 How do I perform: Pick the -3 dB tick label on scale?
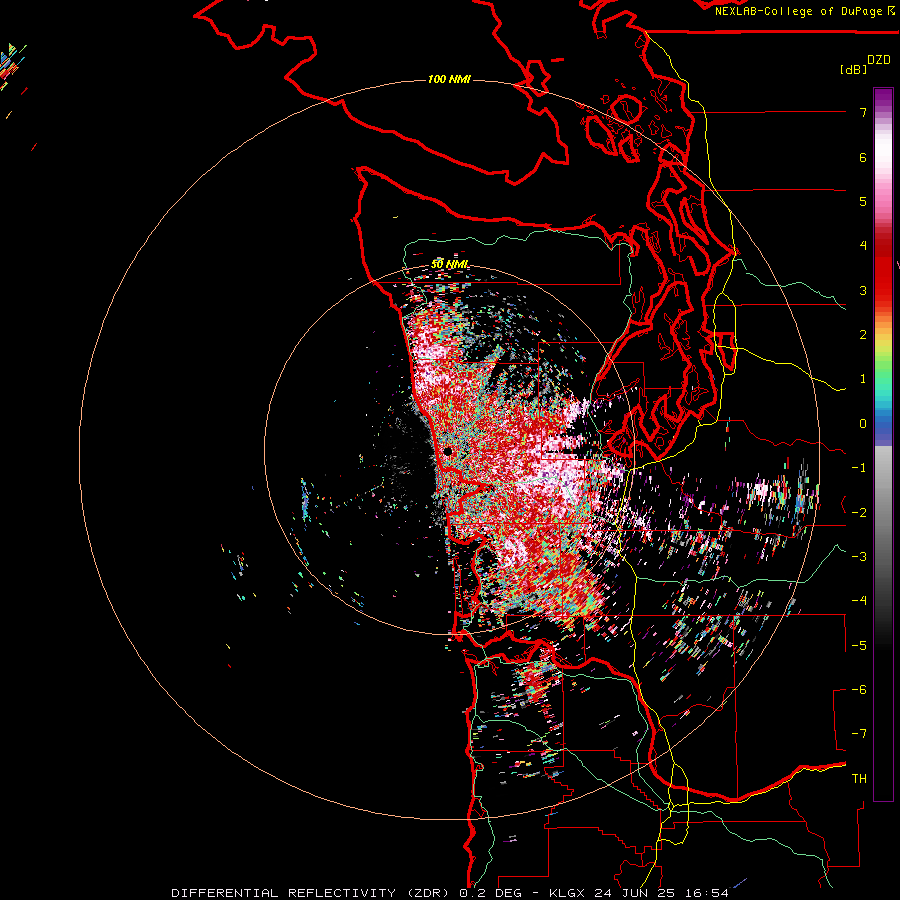pyautogui.click(x=859, y=557)
